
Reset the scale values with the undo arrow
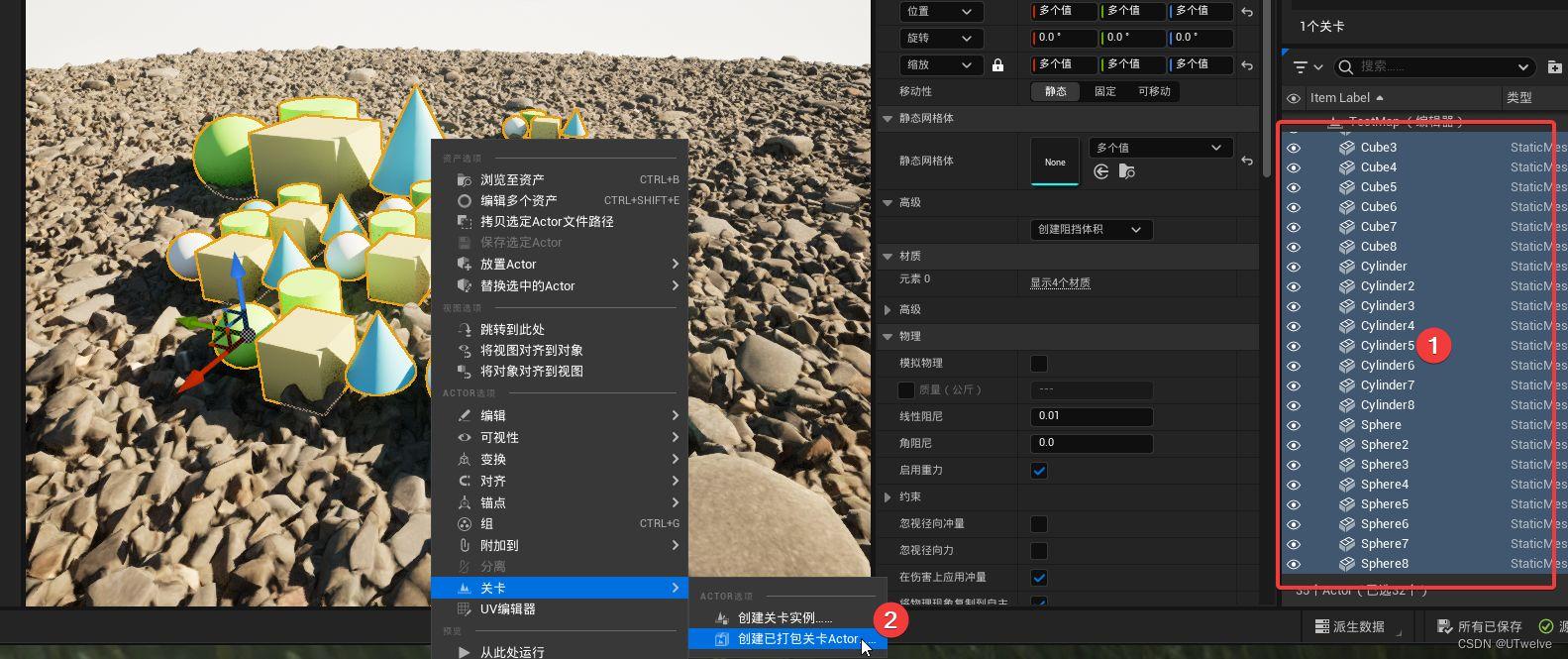coord(1247,65)
